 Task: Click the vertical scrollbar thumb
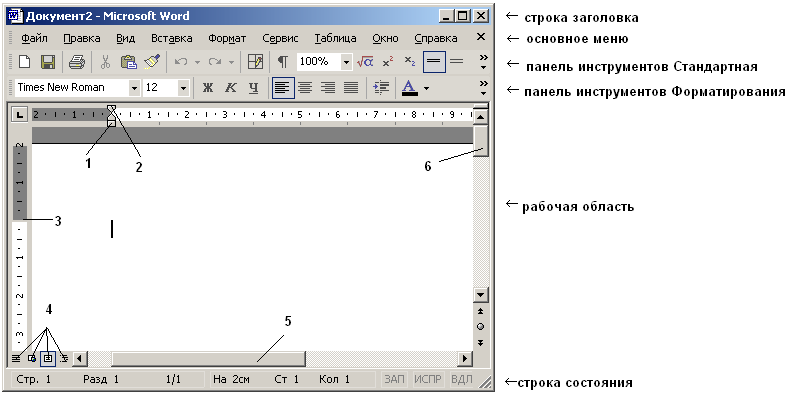(480, 141)
